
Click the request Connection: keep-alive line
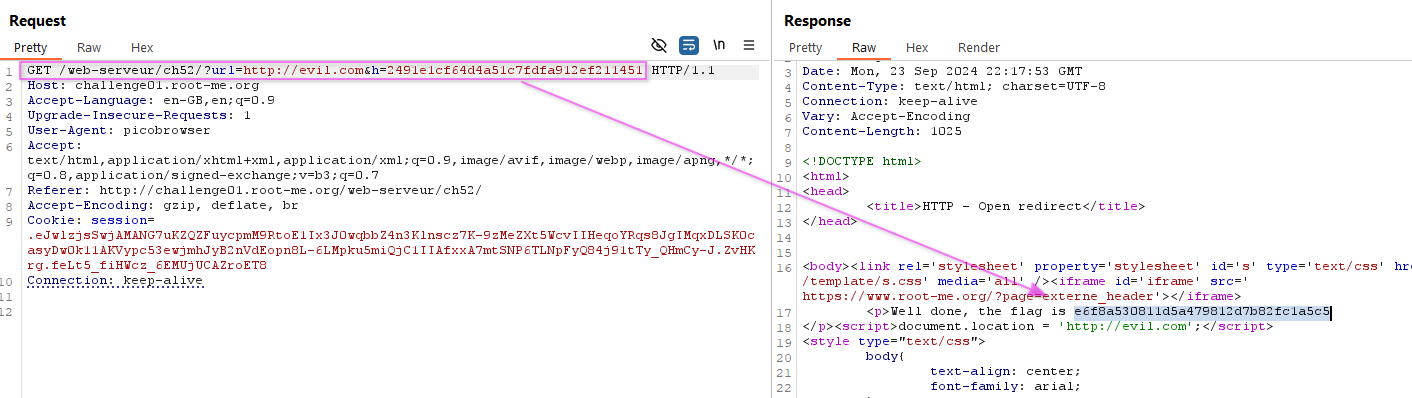115,281
